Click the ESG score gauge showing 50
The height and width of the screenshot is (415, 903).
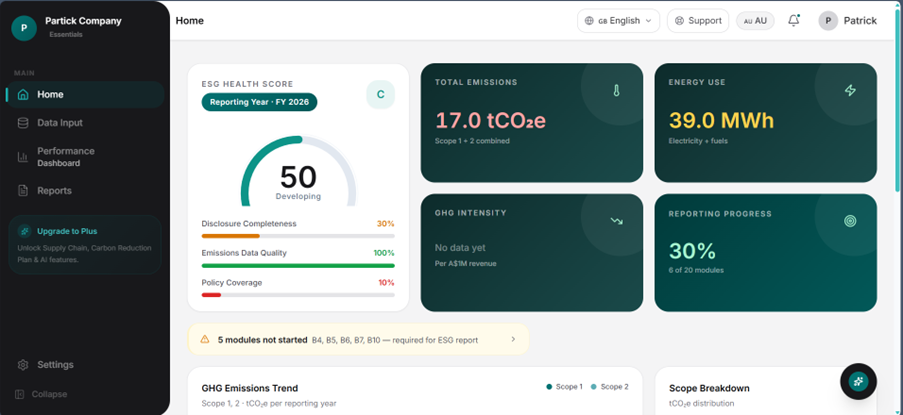[298, 172]
